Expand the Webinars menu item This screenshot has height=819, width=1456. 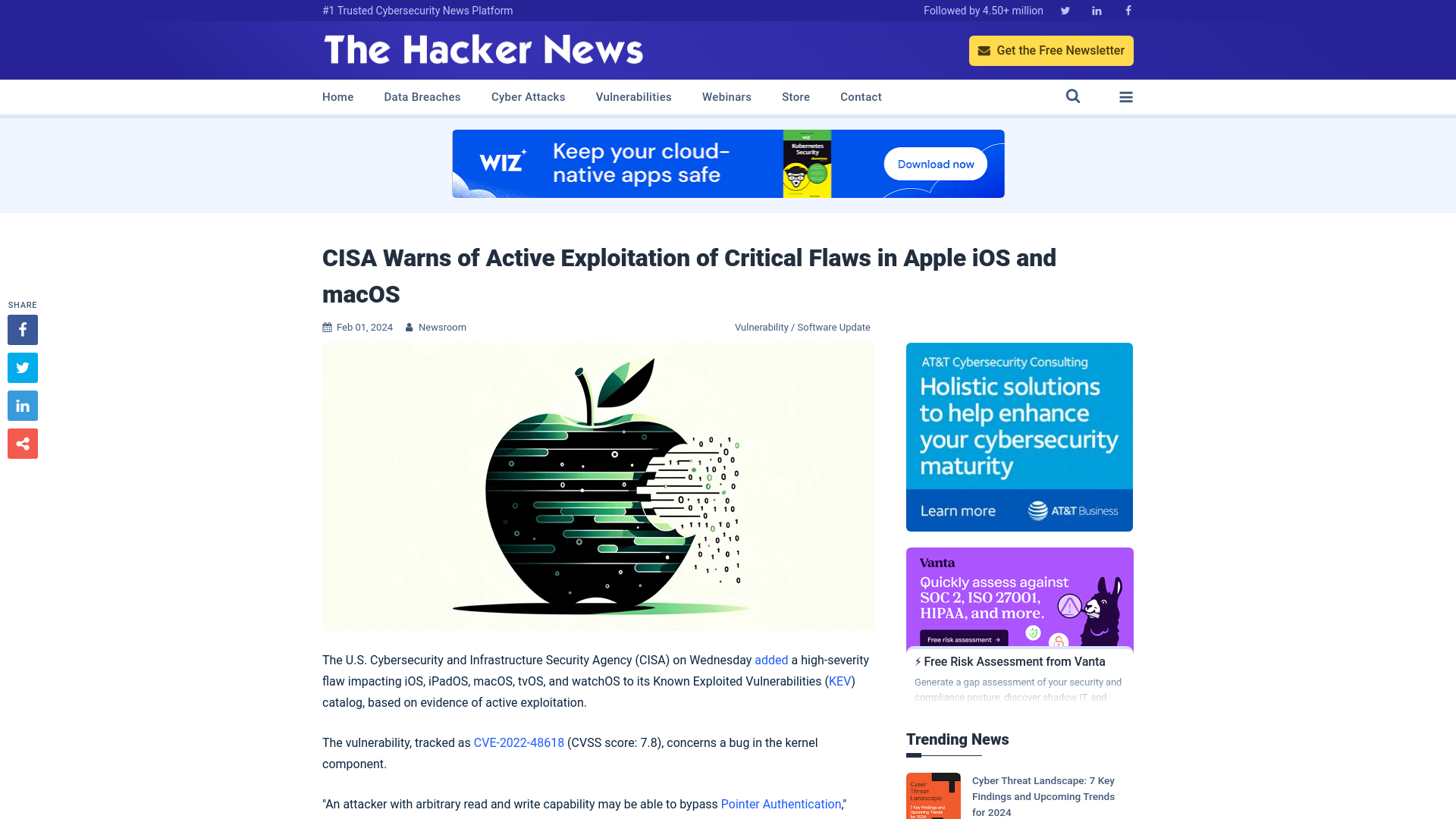[726, 97]
